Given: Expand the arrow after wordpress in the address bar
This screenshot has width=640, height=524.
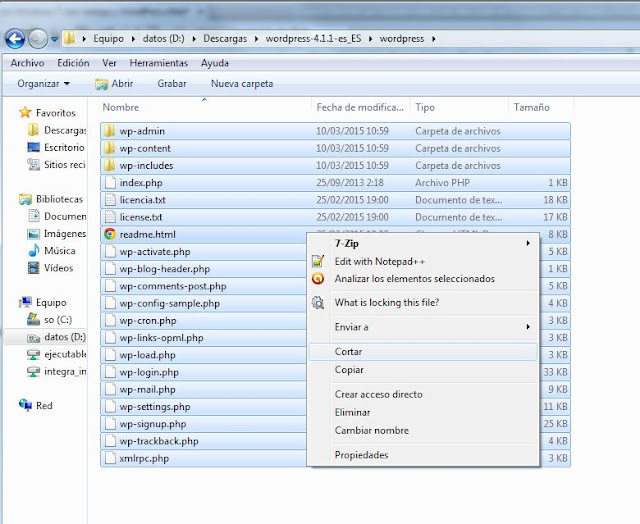Looking at the screenshot, I should tap(433, 39).
